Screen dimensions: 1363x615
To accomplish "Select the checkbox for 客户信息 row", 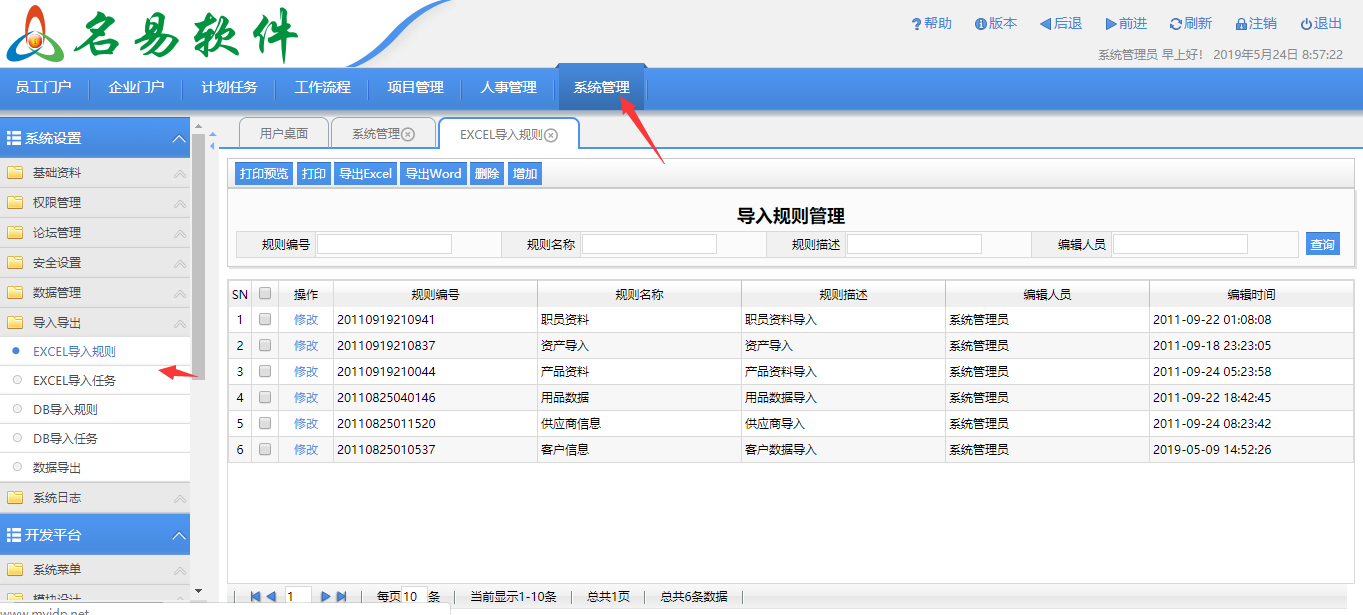I will point(264,449).
